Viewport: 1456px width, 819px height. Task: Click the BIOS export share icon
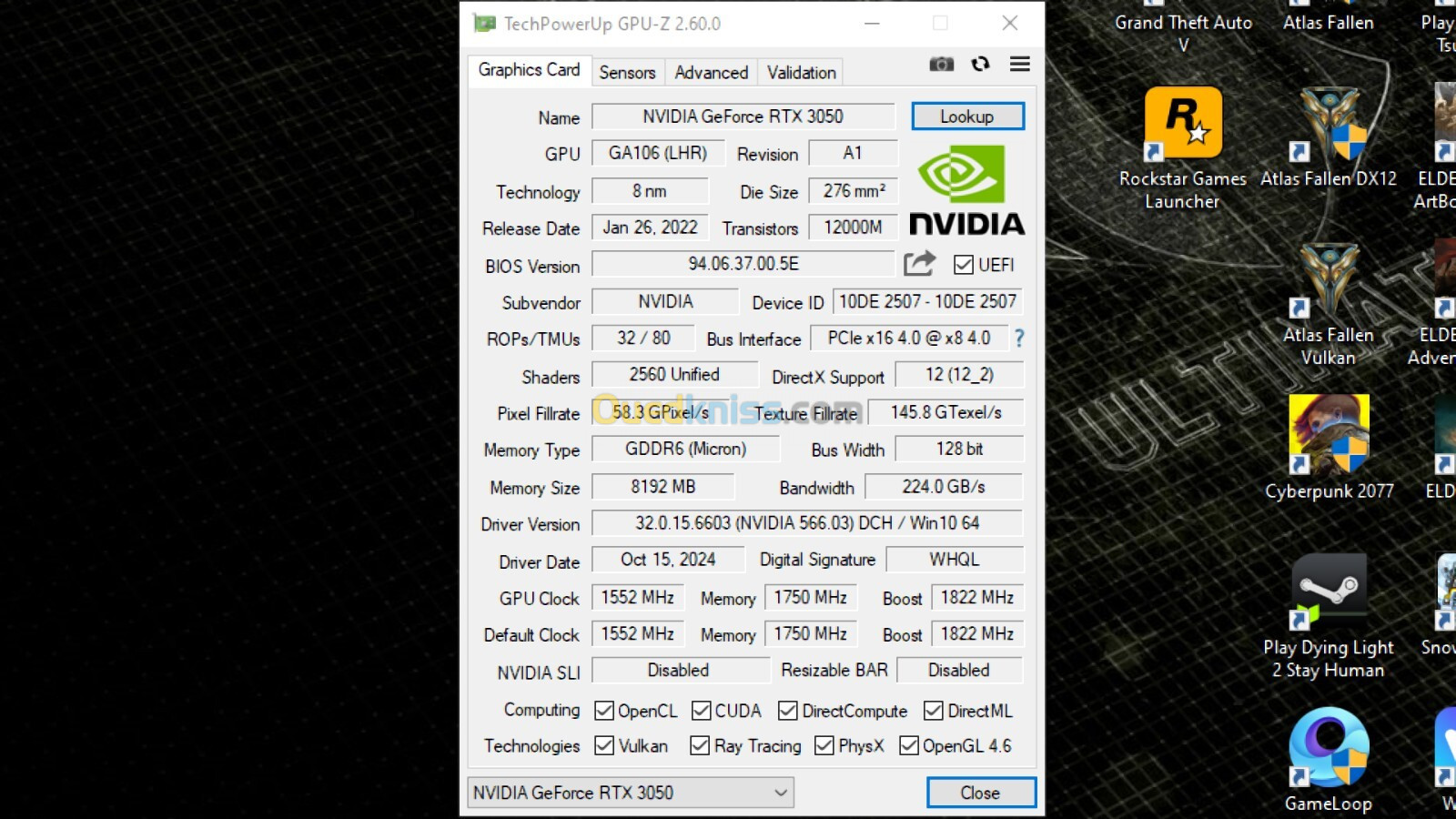[x=919, y=264]
